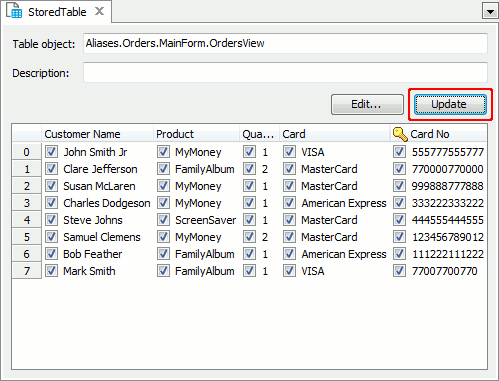The width and height of the screenshot is (499, 381).
Task: Select row header 1
Action: pos(26,169)
